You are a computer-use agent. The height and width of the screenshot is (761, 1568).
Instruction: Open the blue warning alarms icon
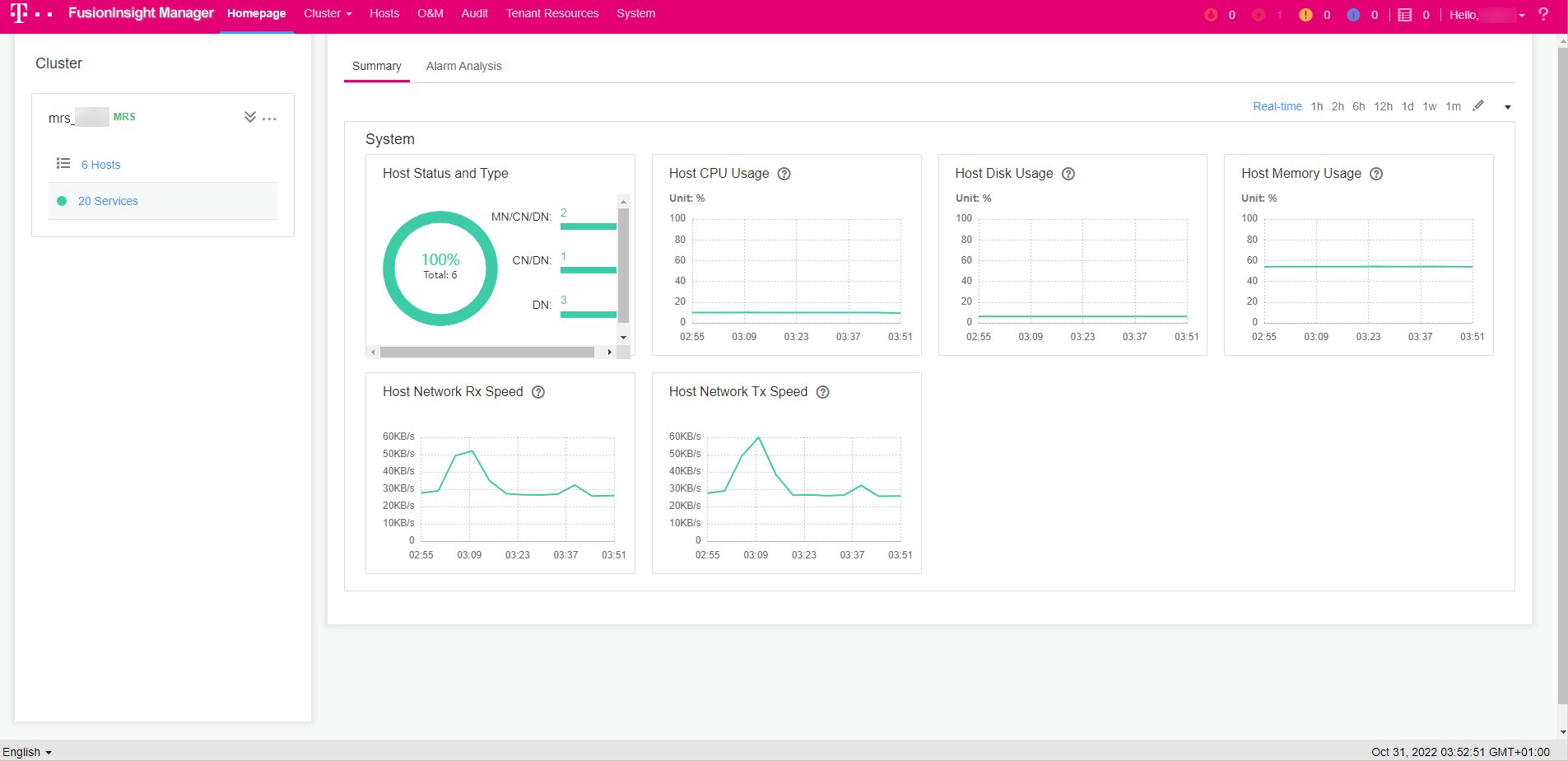tap(1353, 15)
